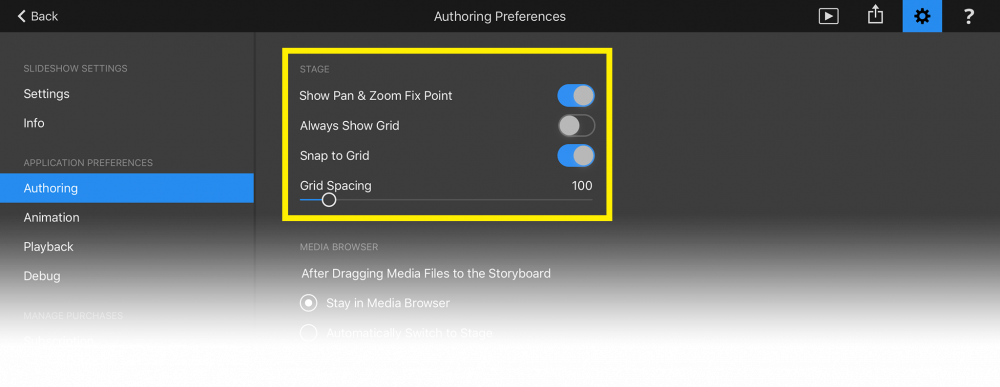Click the Grid Spacing slider track
Screen dimensions: 1000x387
[446, 200]
